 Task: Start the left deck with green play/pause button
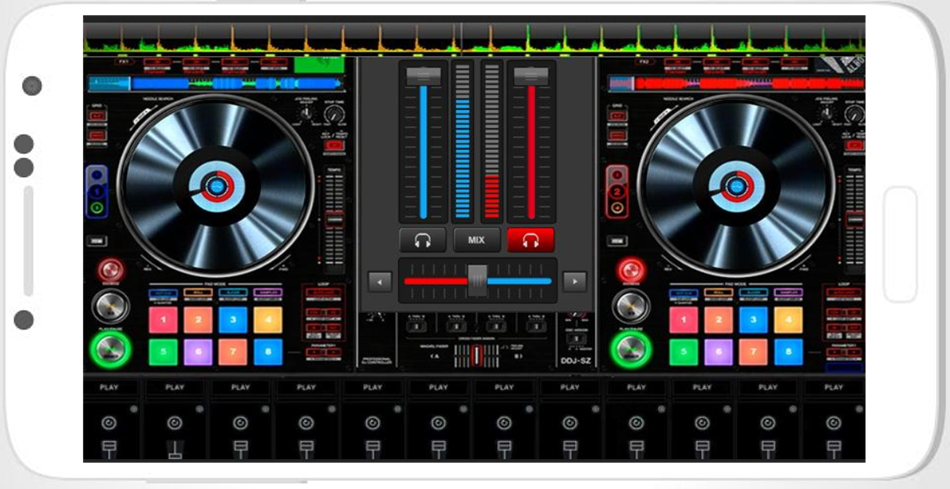110,350
